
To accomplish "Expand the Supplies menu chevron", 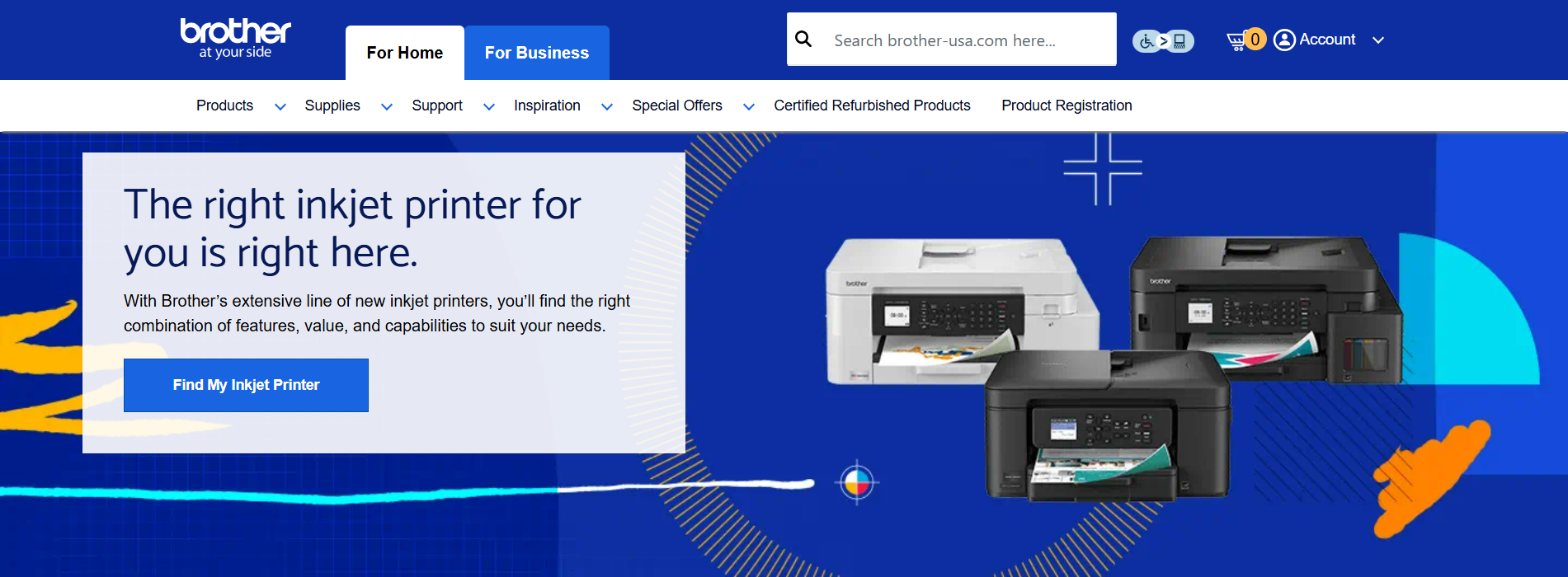I will pos(386,106).
